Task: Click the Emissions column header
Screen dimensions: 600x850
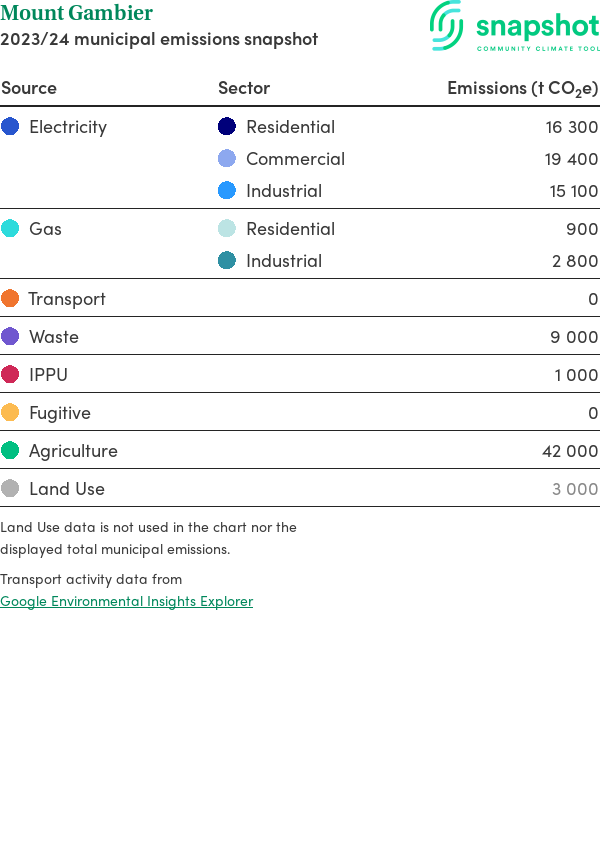Action: click(522, 88)
